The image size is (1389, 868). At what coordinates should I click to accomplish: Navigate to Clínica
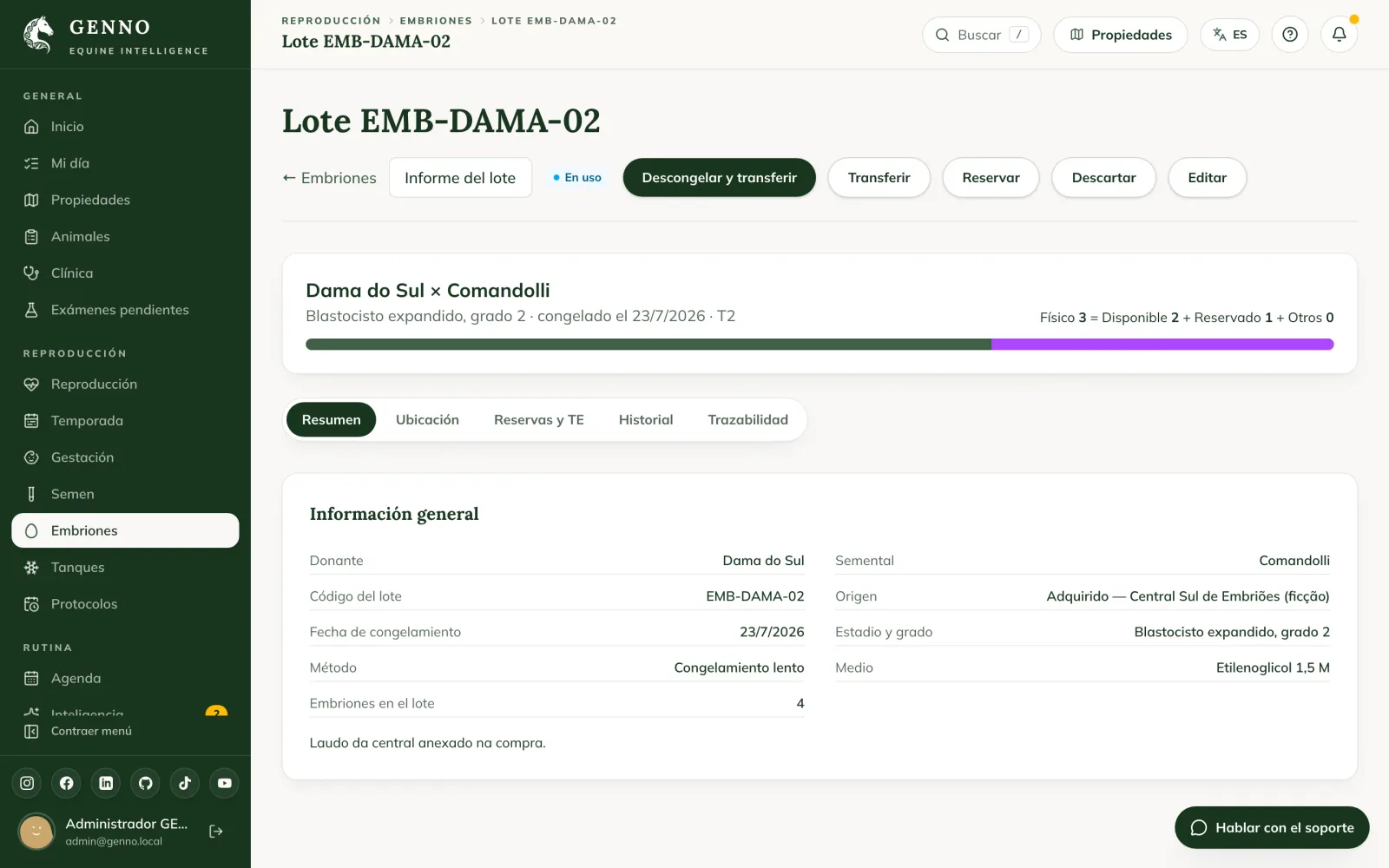pyautogui.click(x=125, y=273)
